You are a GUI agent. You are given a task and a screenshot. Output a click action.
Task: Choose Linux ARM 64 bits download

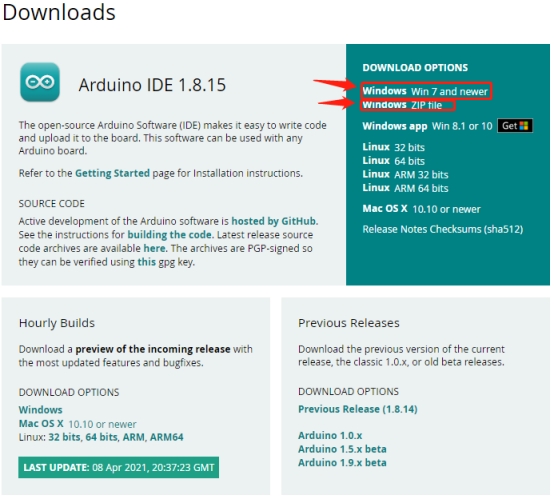405,188
